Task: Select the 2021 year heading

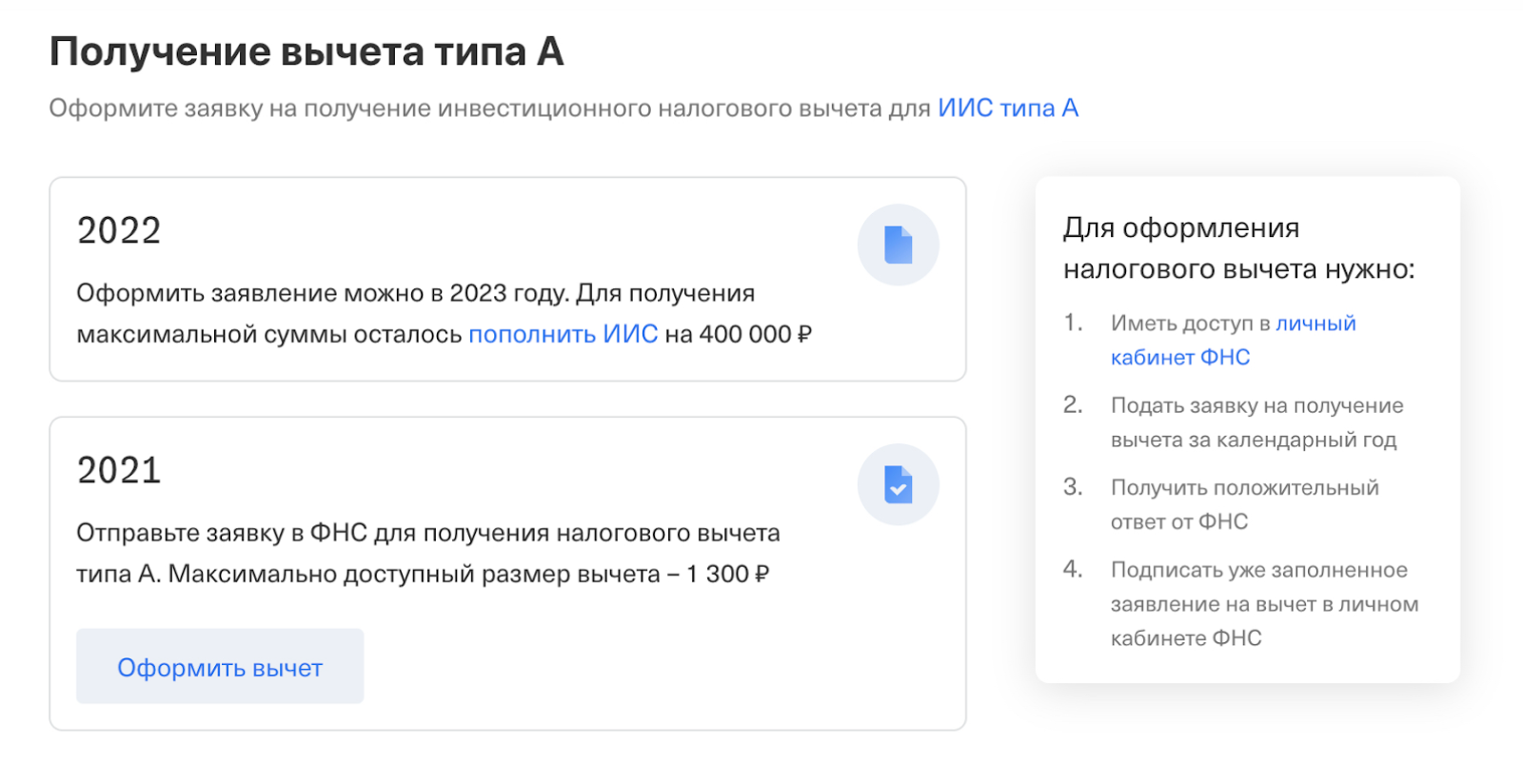Action: pos(119,470)
